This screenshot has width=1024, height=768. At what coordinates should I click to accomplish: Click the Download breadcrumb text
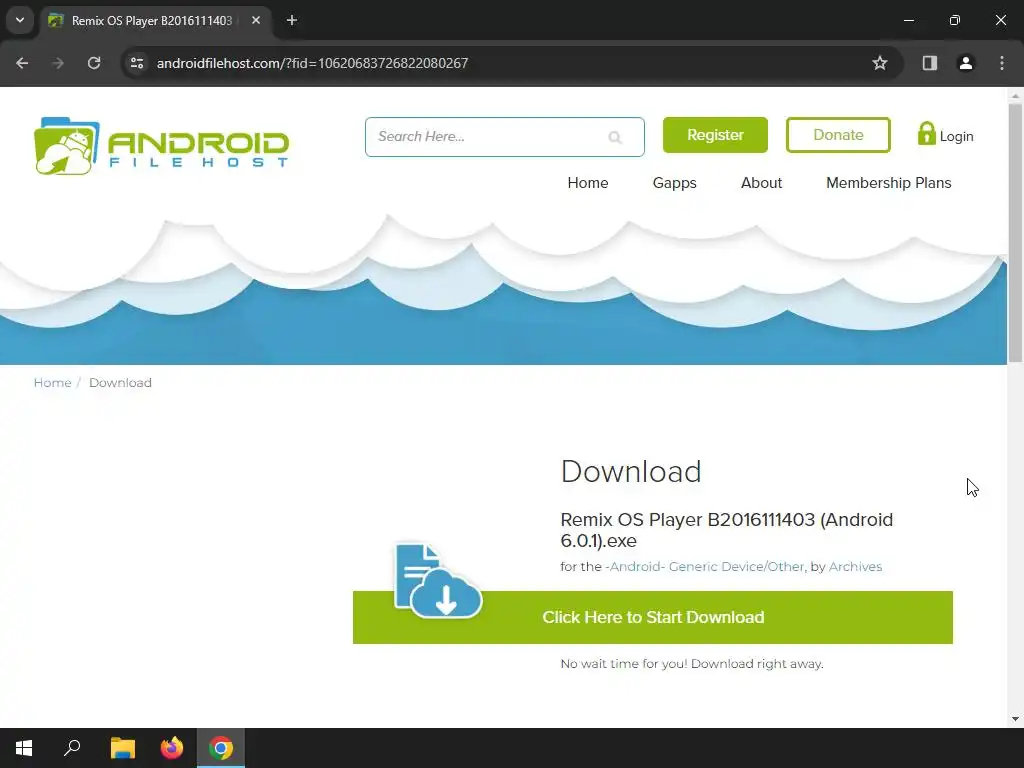[120, 383]
